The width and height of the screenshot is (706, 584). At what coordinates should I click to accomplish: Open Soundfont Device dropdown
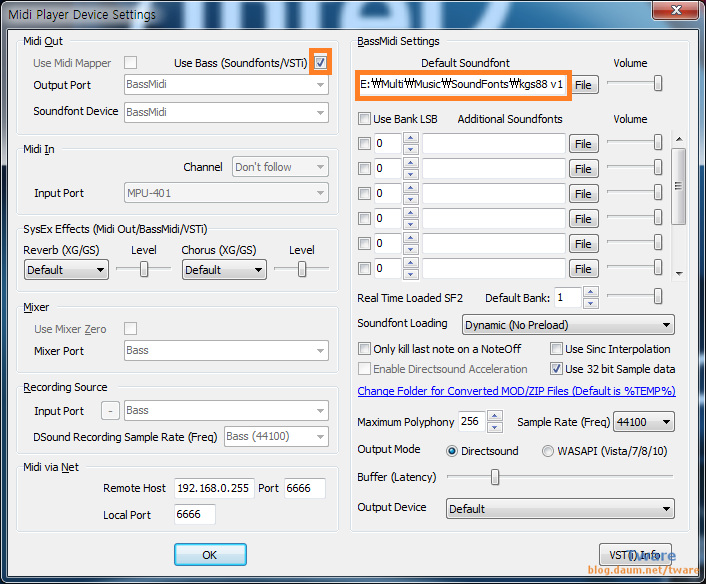coord(226,112)
